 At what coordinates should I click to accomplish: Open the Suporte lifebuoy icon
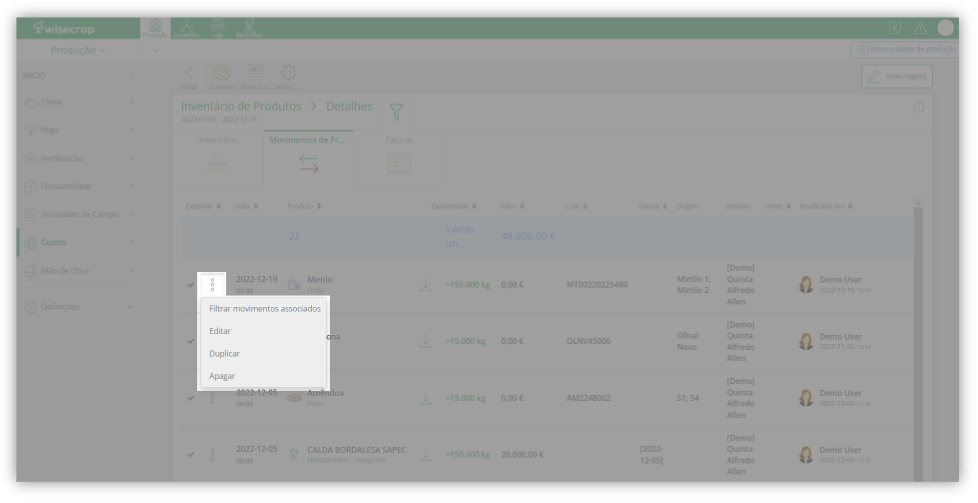tap(222, 77)
